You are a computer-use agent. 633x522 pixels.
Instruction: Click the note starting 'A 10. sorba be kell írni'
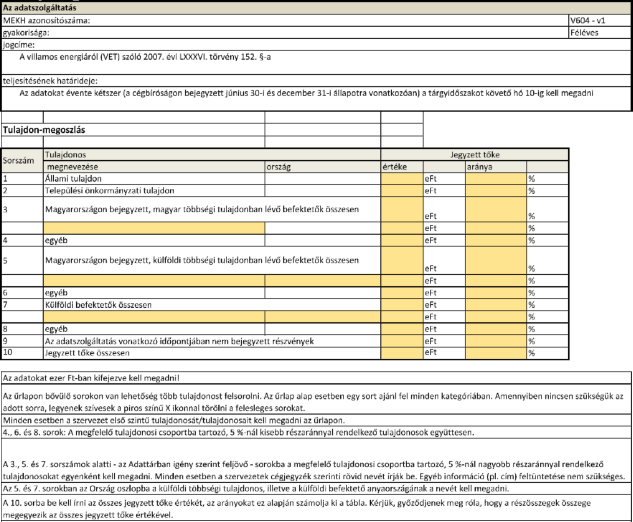[x=316, y=509]
